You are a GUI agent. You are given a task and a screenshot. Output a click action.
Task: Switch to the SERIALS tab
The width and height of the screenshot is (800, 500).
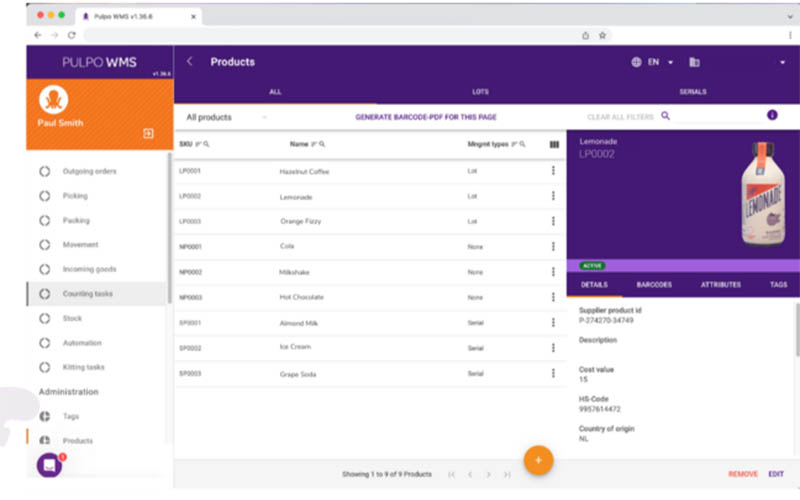(x=692, y=92)
